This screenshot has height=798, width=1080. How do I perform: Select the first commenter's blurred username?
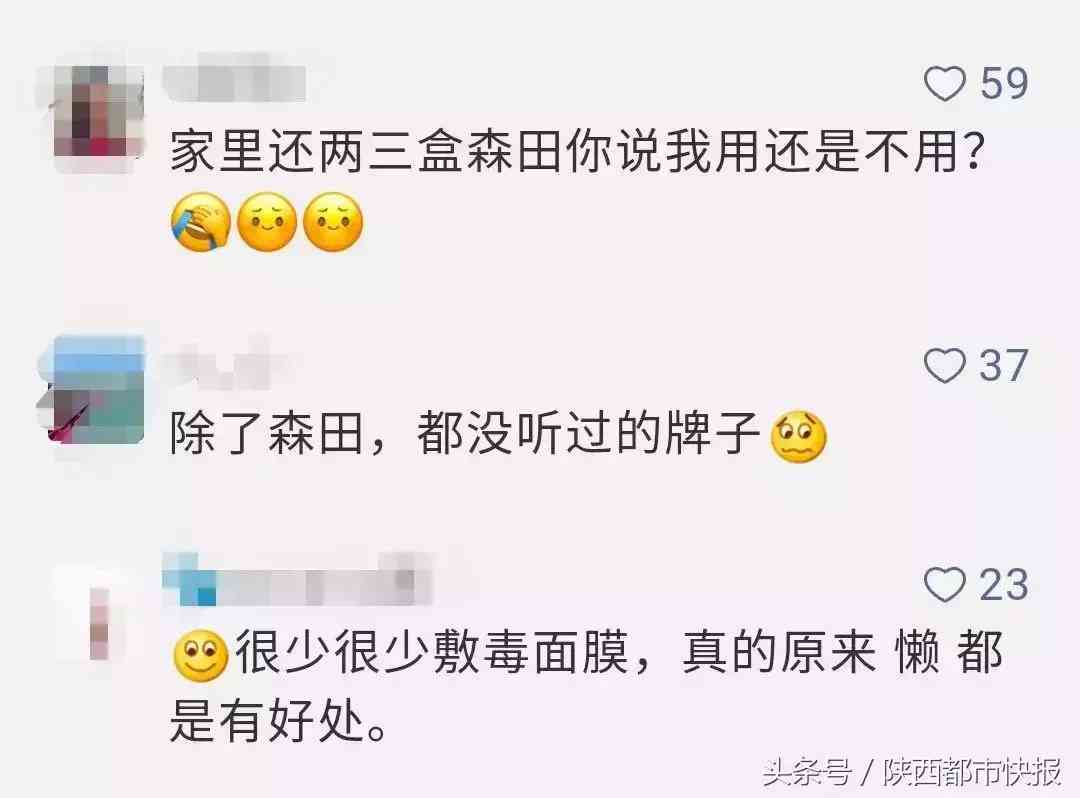234,83
